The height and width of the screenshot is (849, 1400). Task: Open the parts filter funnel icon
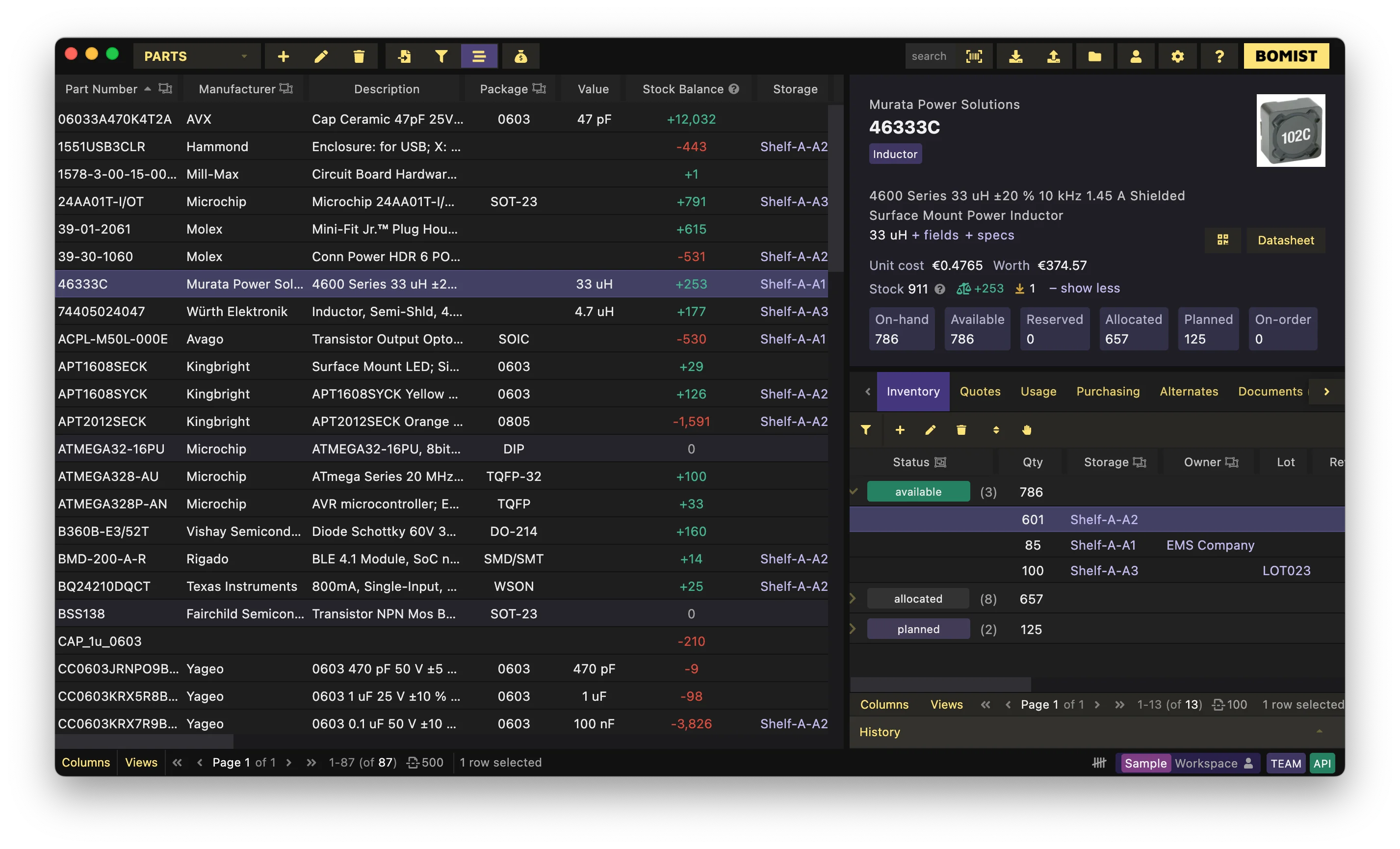tap(441, 56)
